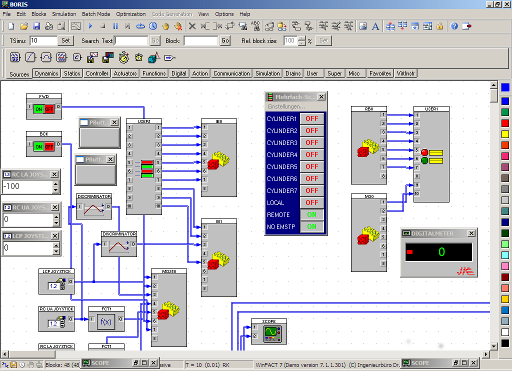The height and width of the screenshot is (371, 512).
Task: Delete the selection with the X icon
Action: tap(192, 26)
